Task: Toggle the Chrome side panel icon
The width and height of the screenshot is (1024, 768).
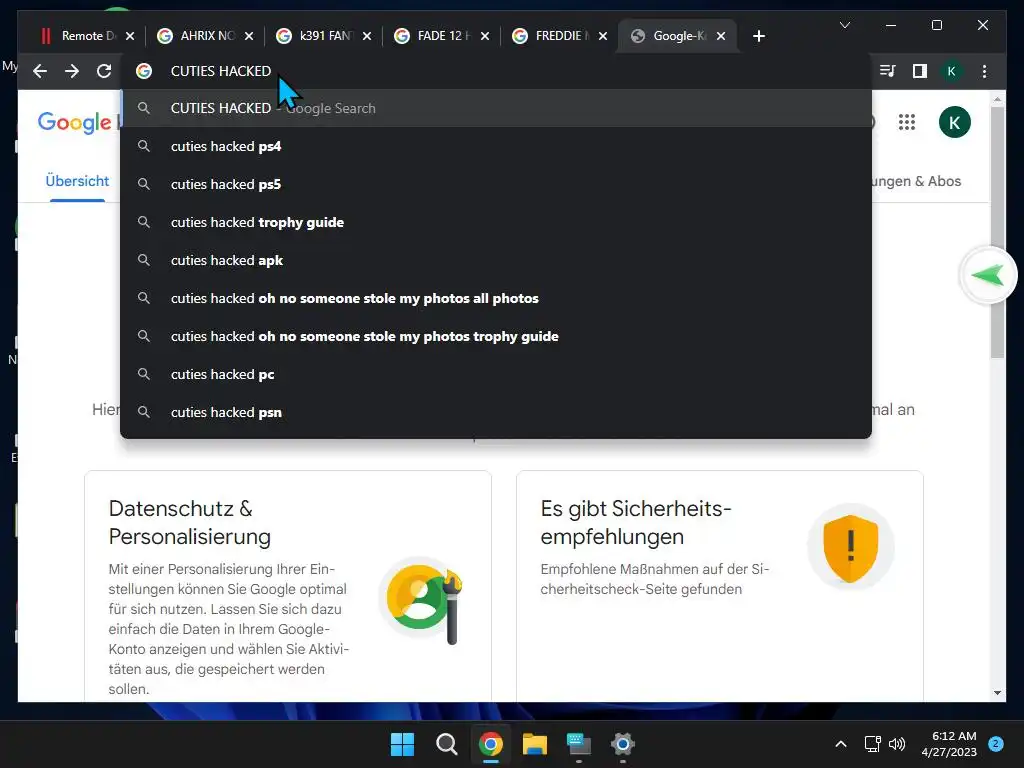Action: [920, 71]
